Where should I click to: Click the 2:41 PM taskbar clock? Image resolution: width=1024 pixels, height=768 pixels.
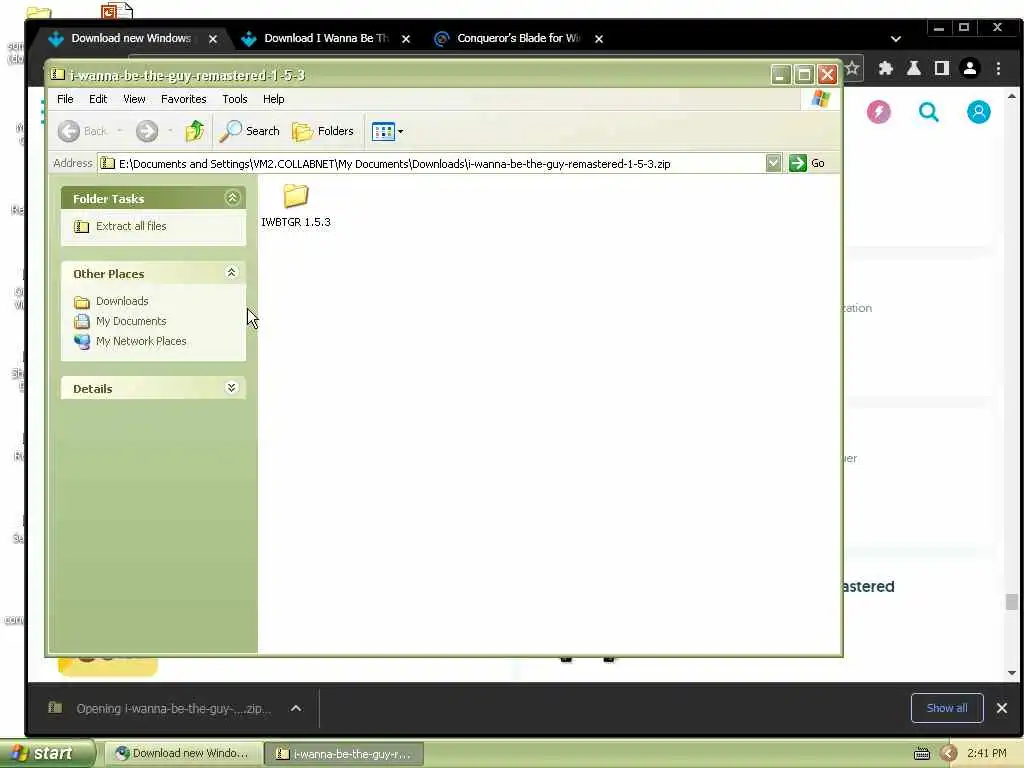pyautogui.click(x=987, y=754)
